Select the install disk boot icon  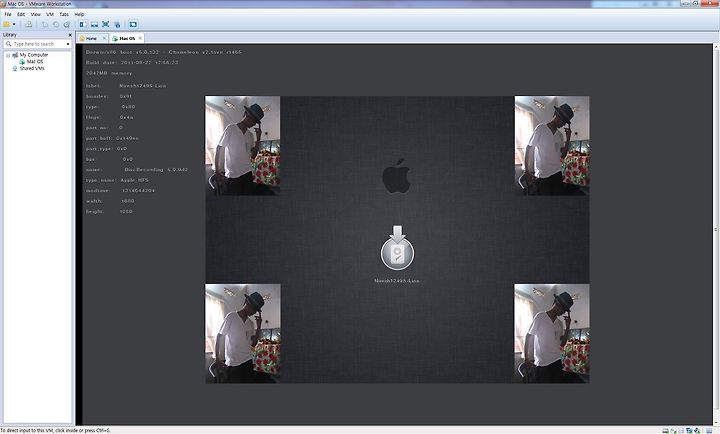tap(397, 248)
